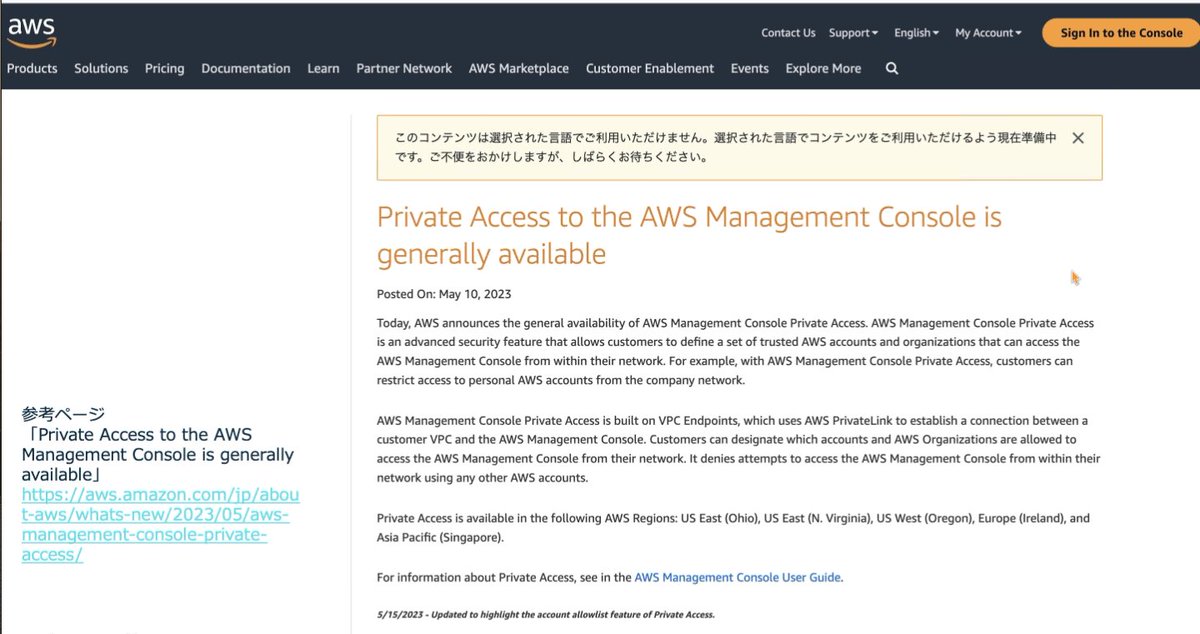Click the reference page title in the left note
The width and height of the screenshot is (1200, 634).
[x=158, y=454]
